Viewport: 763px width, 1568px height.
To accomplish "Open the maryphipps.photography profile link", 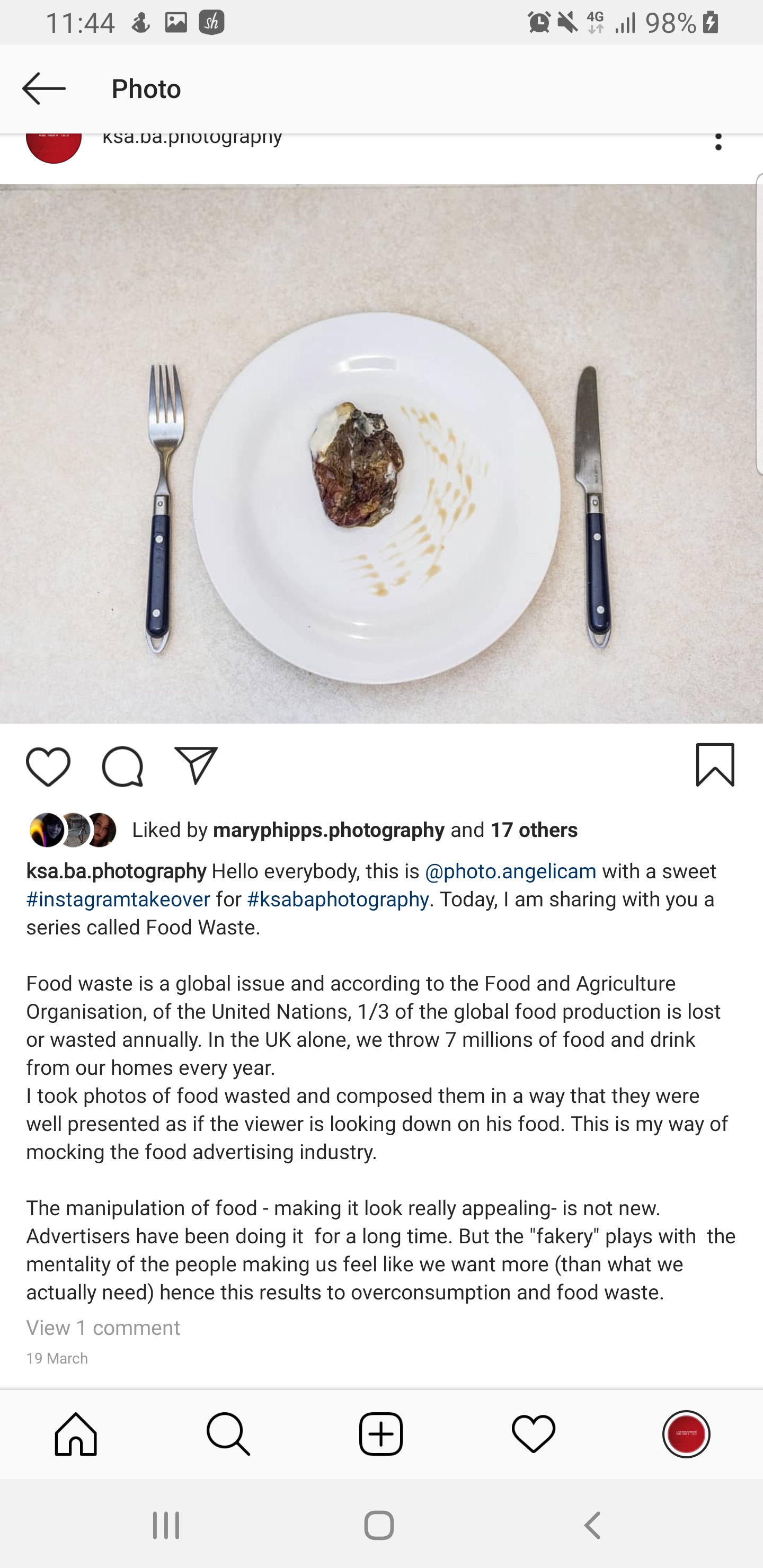I will point(329,830).
